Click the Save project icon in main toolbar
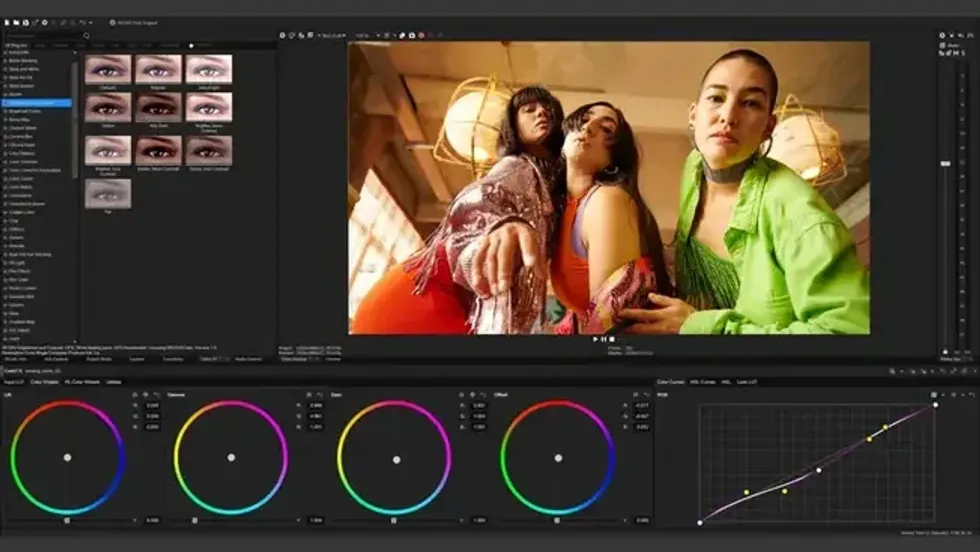 tap(26, 23)
